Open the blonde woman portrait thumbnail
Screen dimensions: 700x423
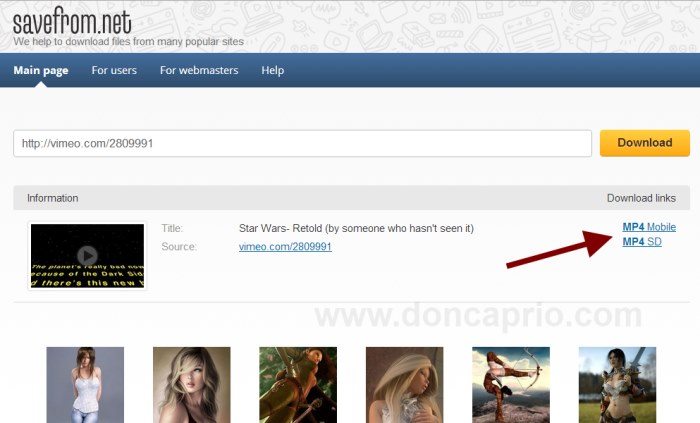coord(192,385)
